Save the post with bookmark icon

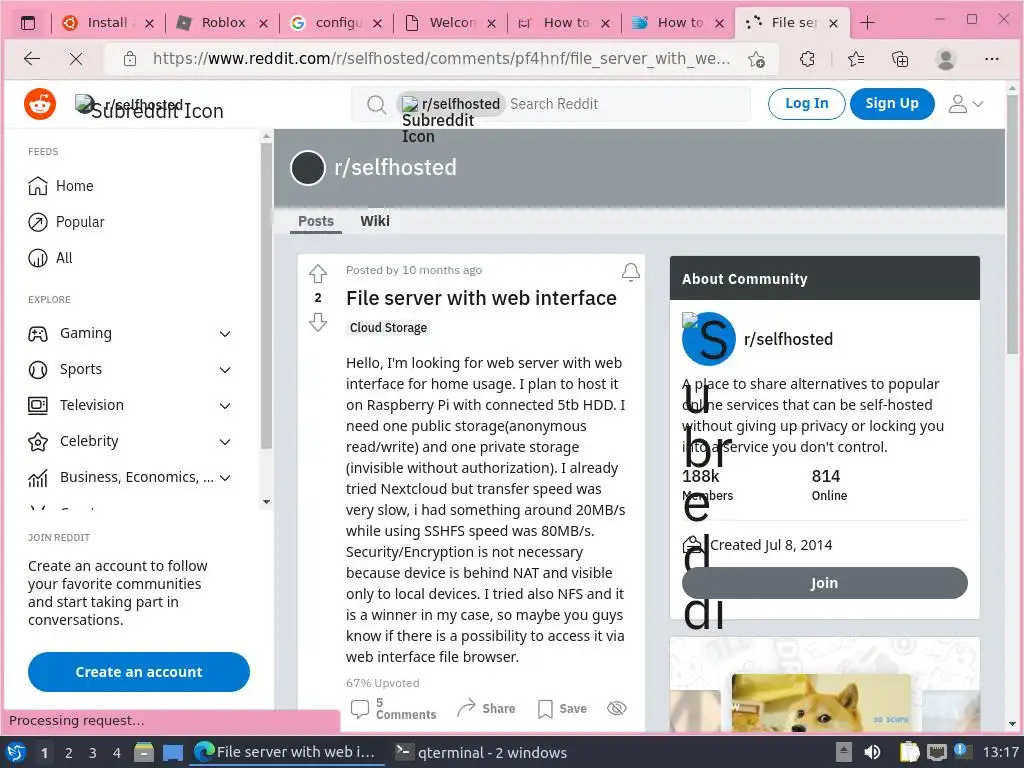click(x=562, y=709)
